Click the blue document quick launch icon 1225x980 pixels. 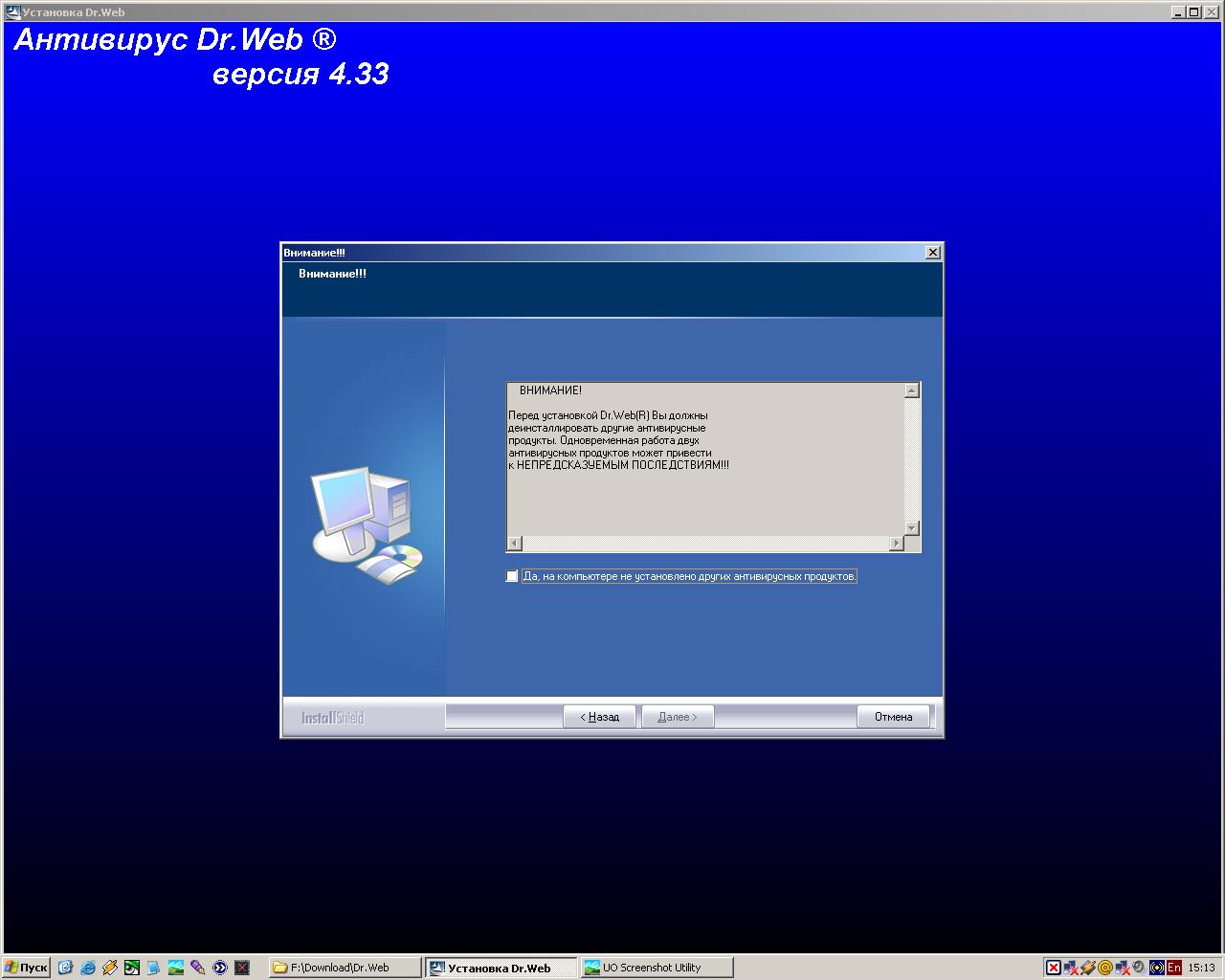153,968
